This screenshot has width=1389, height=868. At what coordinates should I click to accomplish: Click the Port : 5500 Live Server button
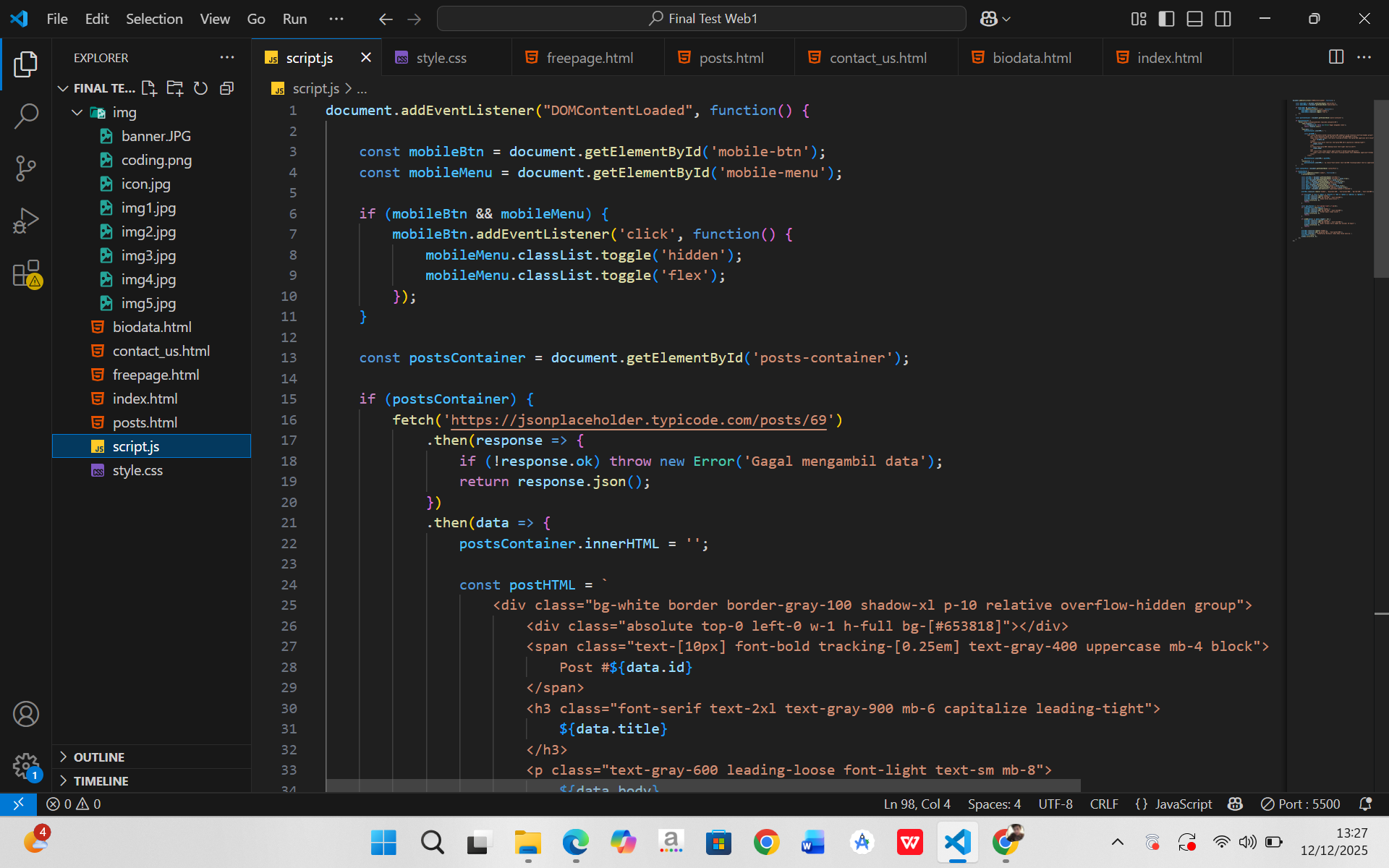pos(1300,804)
